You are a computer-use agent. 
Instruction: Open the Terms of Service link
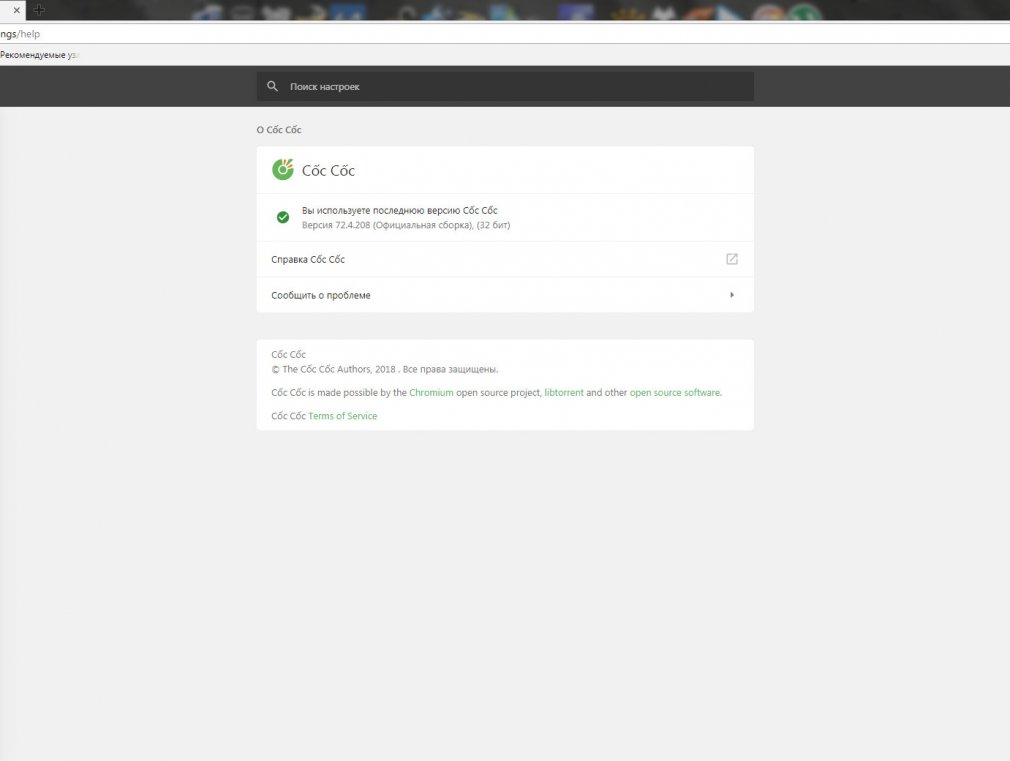pos(343,416)
